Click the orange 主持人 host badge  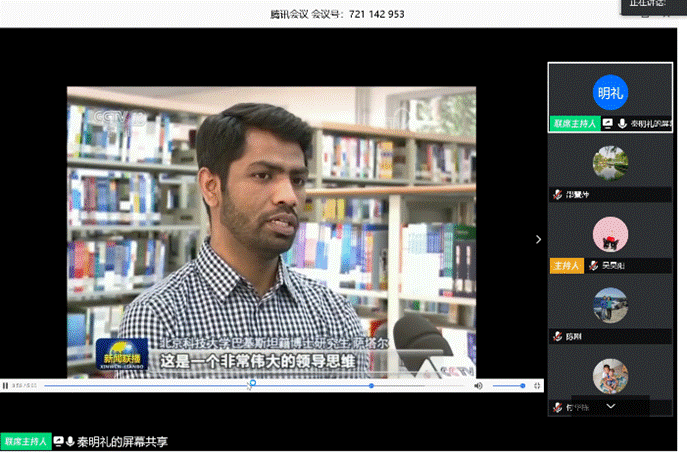tap(565, 266)
